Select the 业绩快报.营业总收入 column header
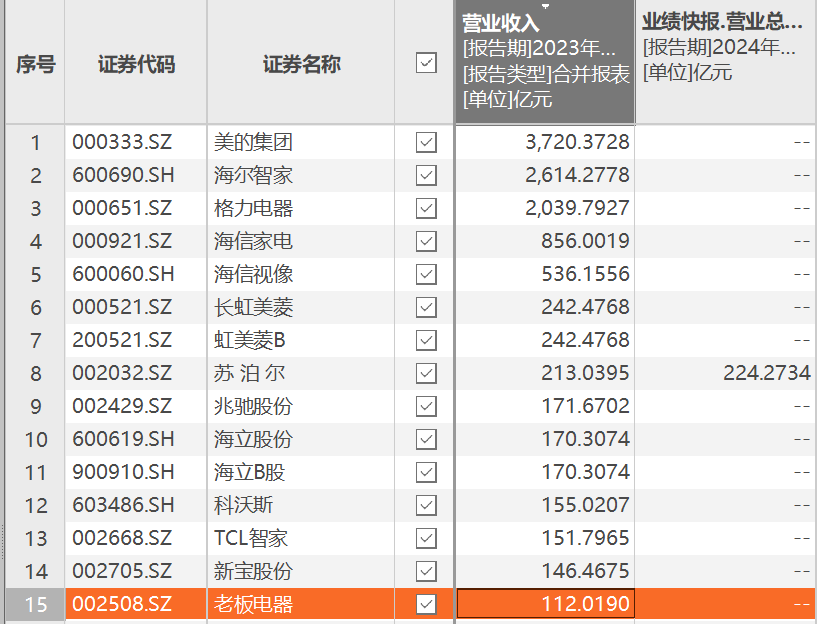The image size is (817, 624). (x=725, y=62)
